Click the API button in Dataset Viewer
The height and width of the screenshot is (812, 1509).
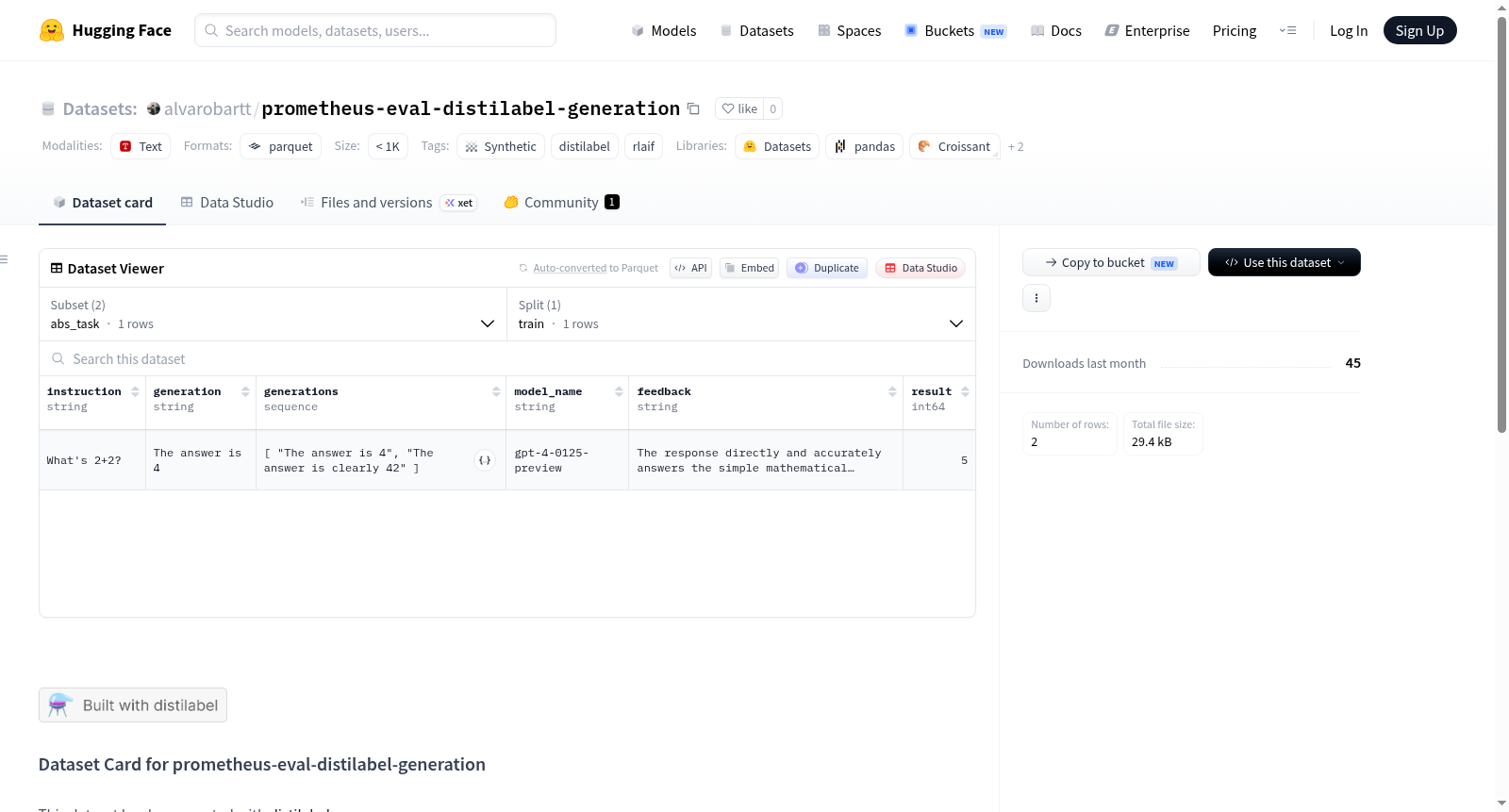coord(690,268)
